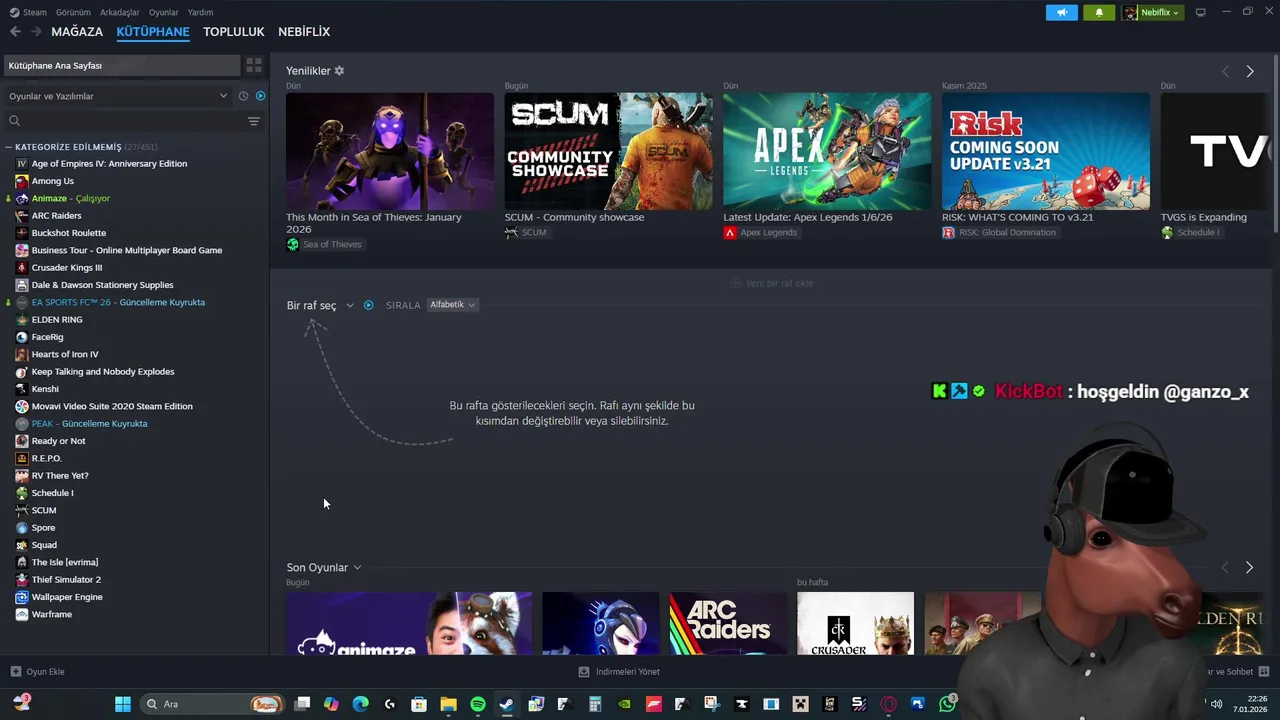
Task: Expand the Son Oyunlar shelf dropdown
Action: point(324,567)
